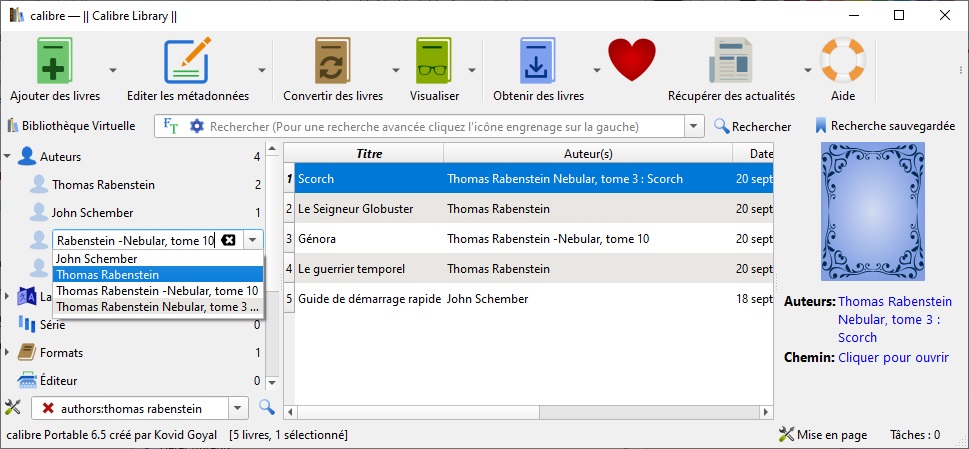
Task: Click the Éditeur category icon
Action: click(x=27, y=380)
